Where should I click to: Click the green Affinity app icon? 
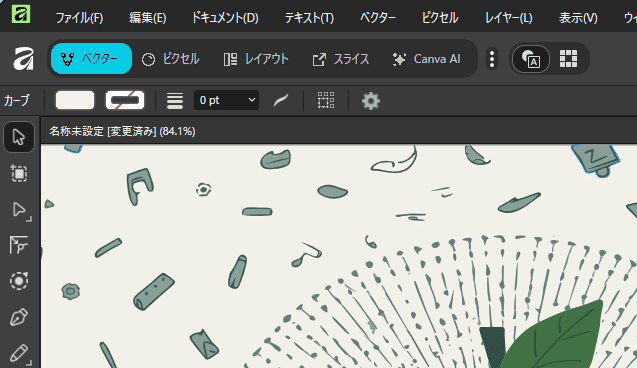(x=21, y=13)
